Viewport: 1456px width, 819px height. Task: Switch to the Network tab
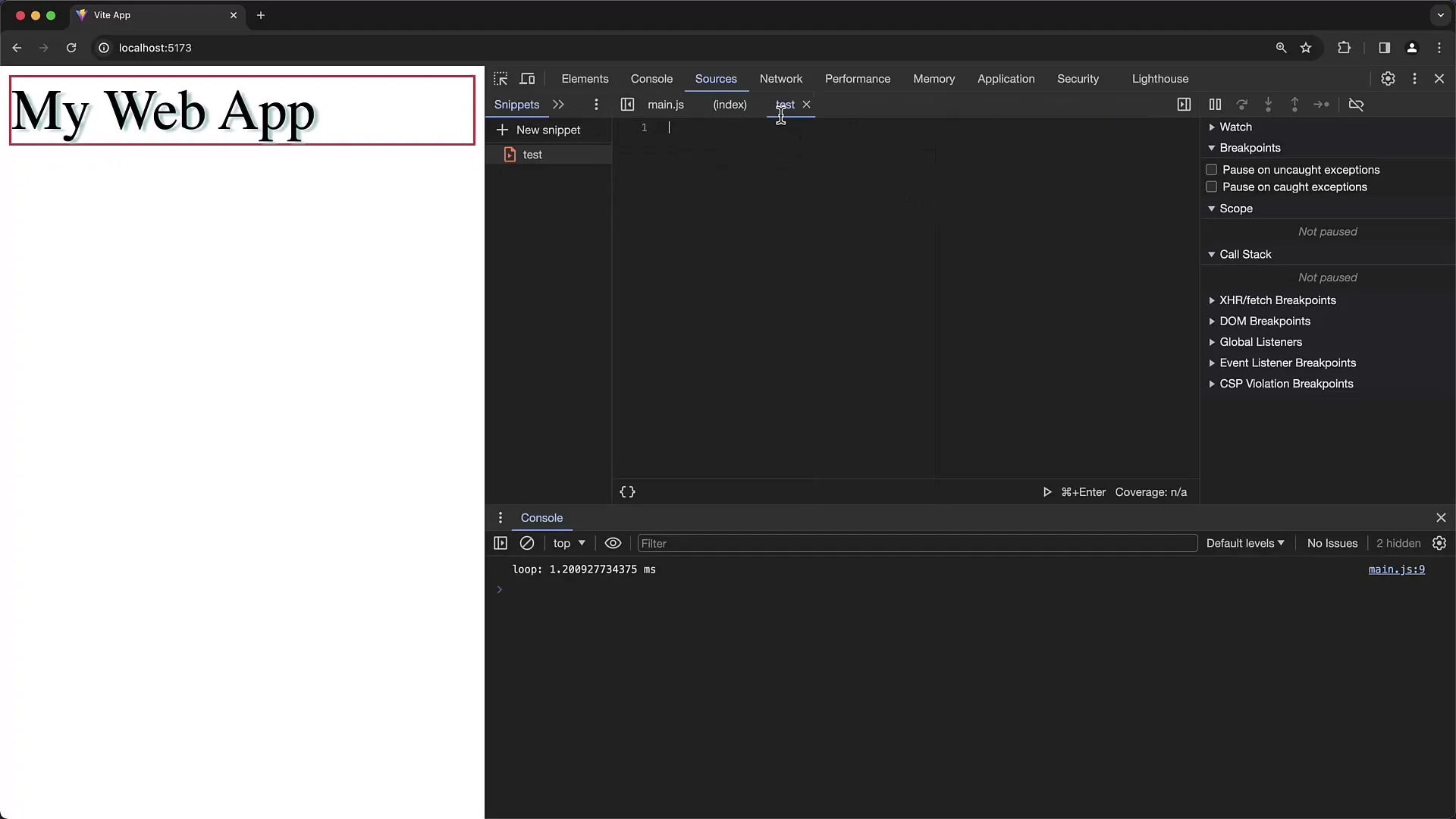pos(781,78)
